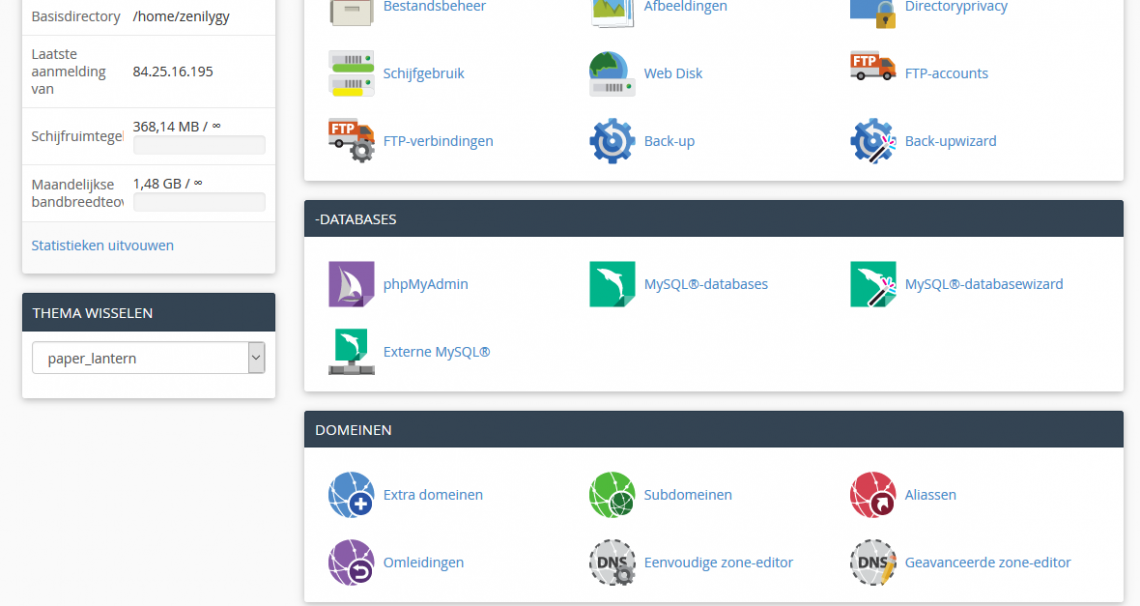1140x606 pixels.
Task: Click the Extra domeinen text link
Action: pyautogui.click(x=433, y=495)
